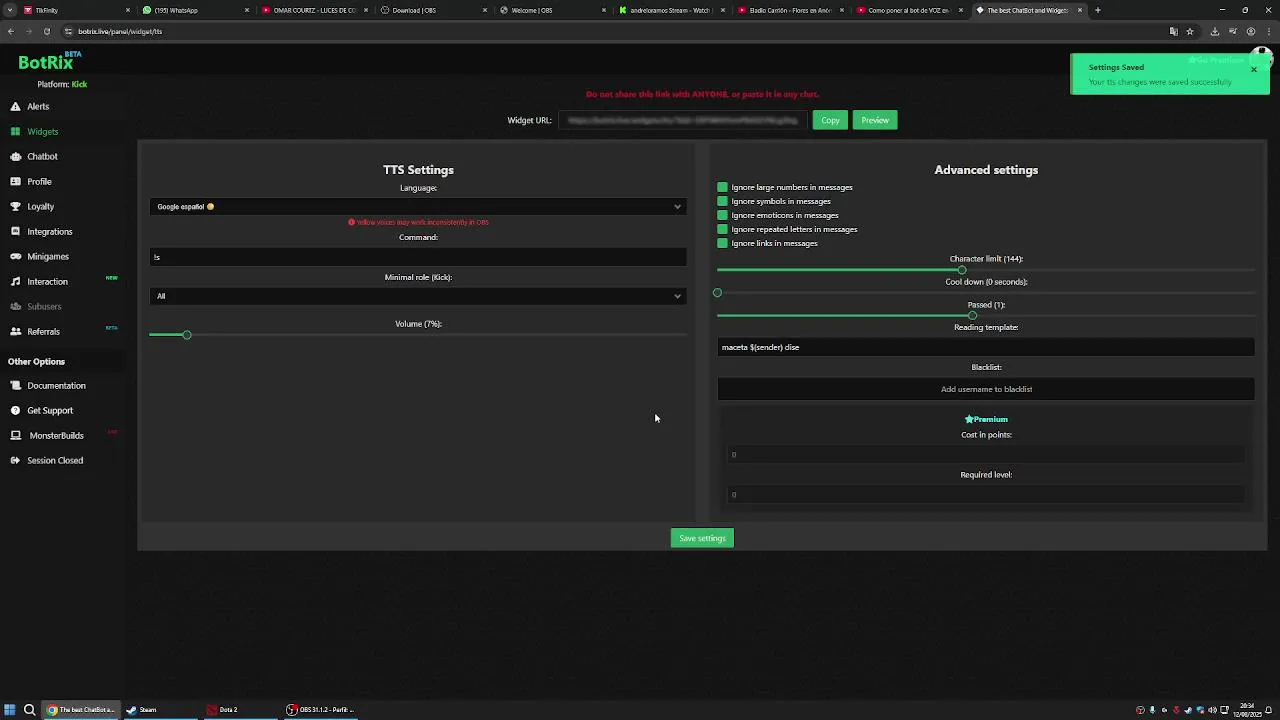This screenshot has width=1280, height=720.
Task: Reload the page with browser refresh icon
Action: (46, 31)
